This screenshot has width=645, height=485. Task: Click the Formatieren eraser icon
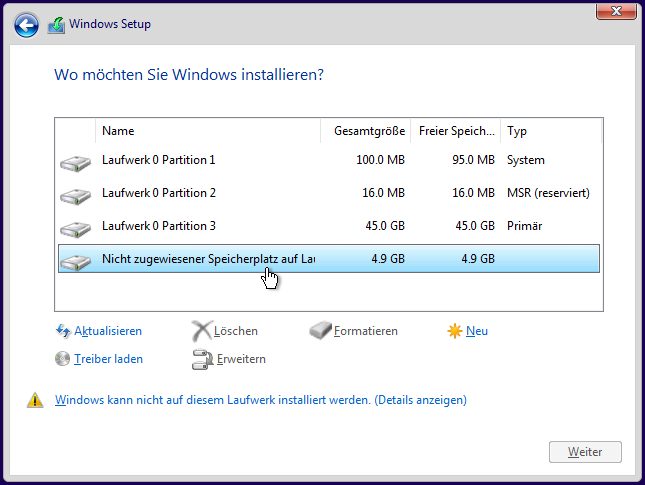click(320, 331)
